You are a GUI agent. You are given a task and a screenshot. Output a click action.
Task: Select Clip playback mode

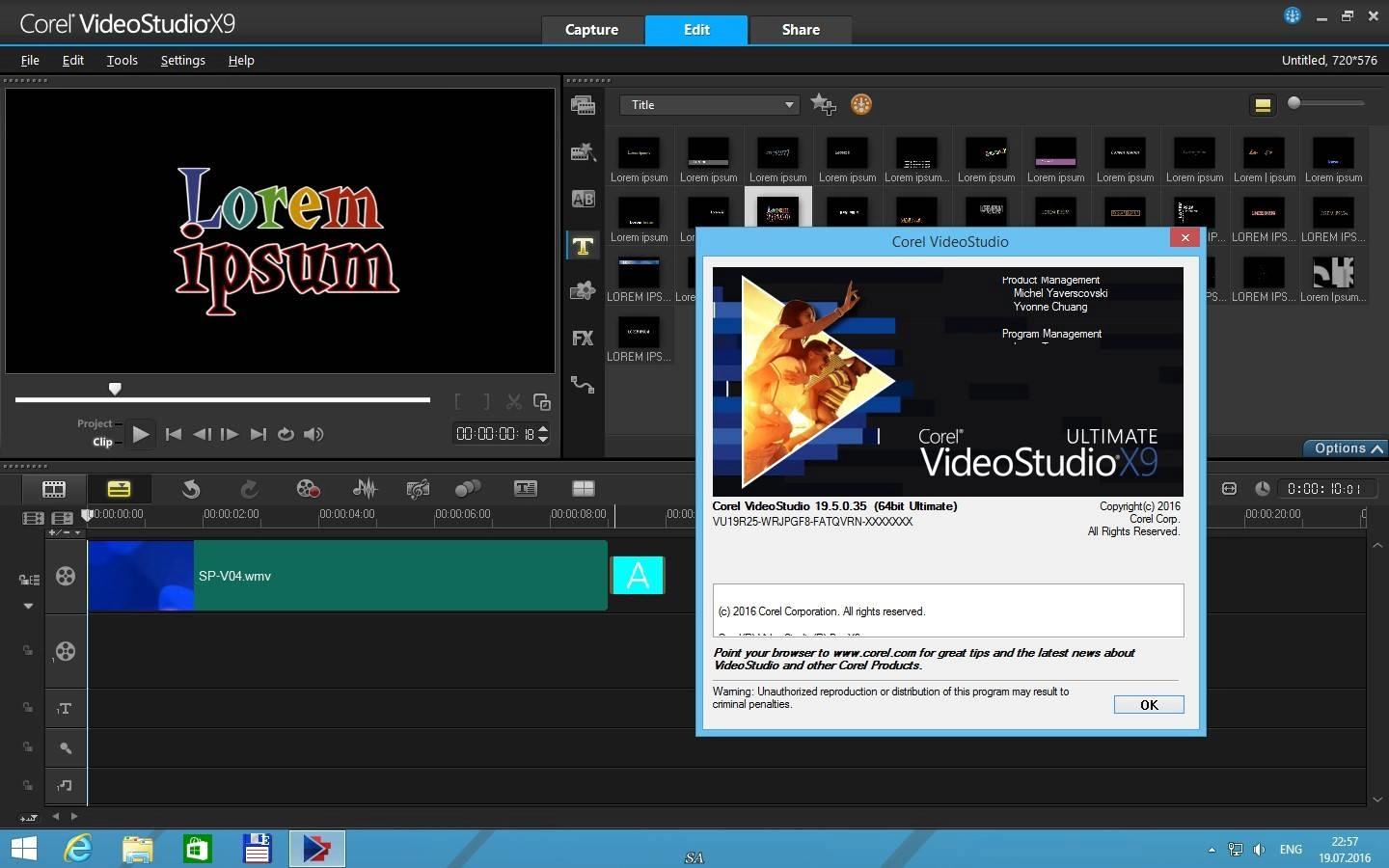pyautogui.click(x=102, y=442)
